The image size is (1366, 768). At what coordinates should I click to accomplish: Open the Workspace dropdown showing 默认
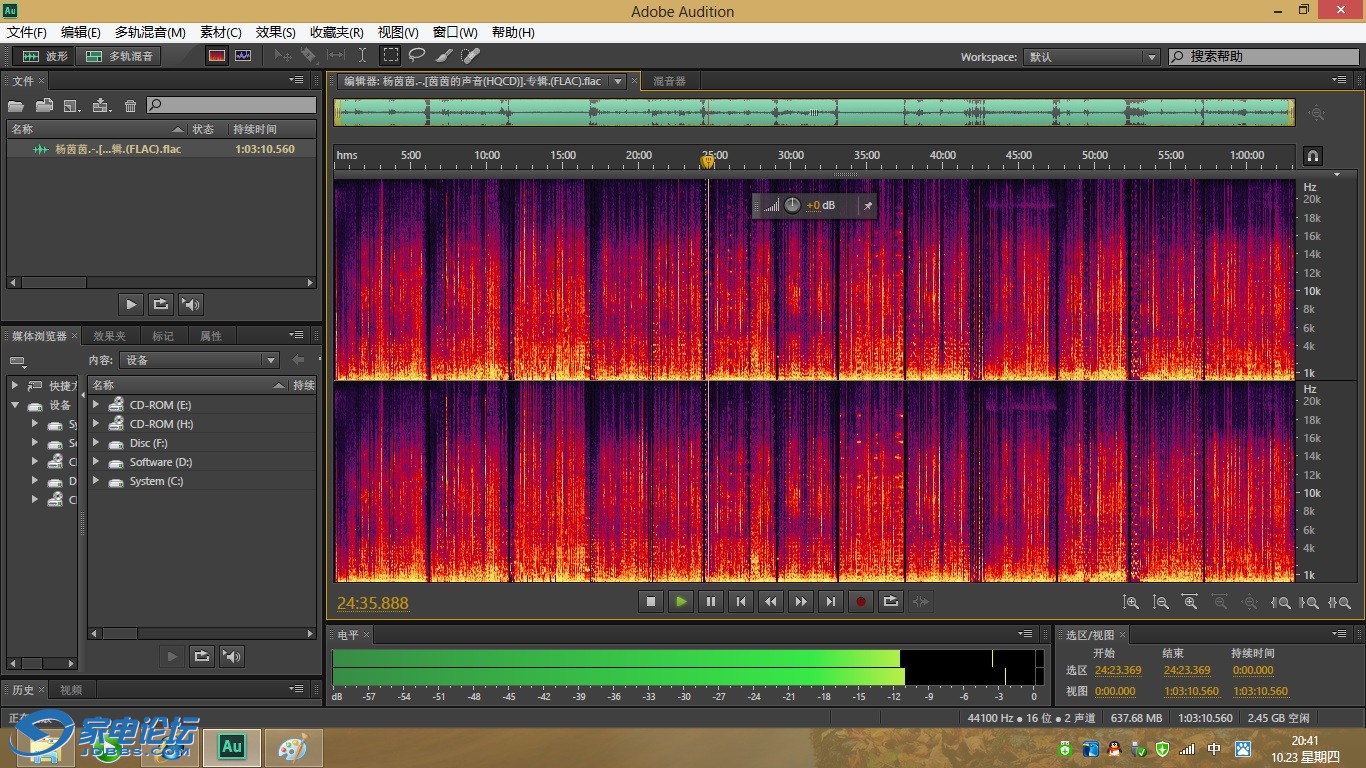click(x=1092, y=57)
